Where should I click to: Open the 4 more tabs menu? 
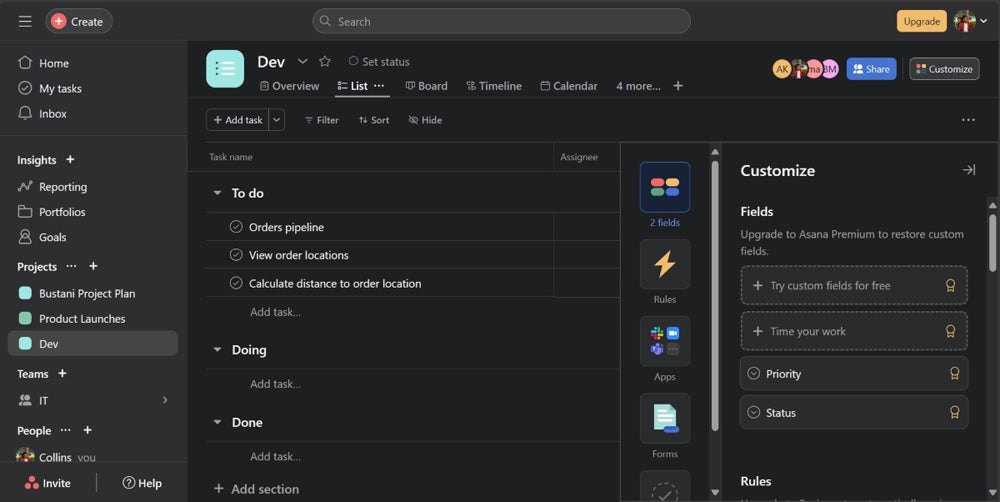pos(638,86)
